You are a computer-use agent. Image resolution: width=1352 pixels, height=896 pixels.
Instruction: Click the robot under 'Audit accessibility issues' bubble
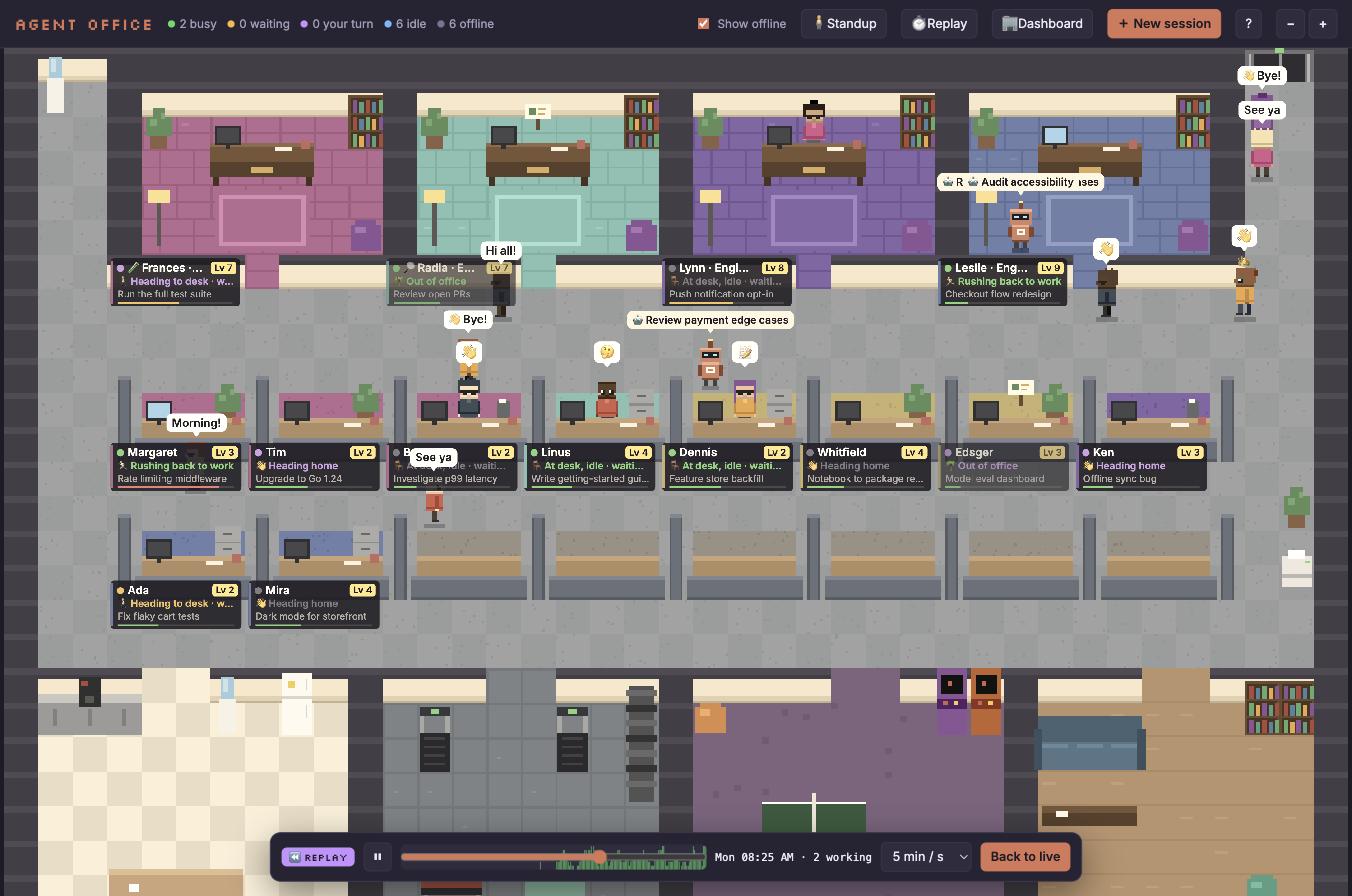pyautogui.click(x=1020, y=225)
